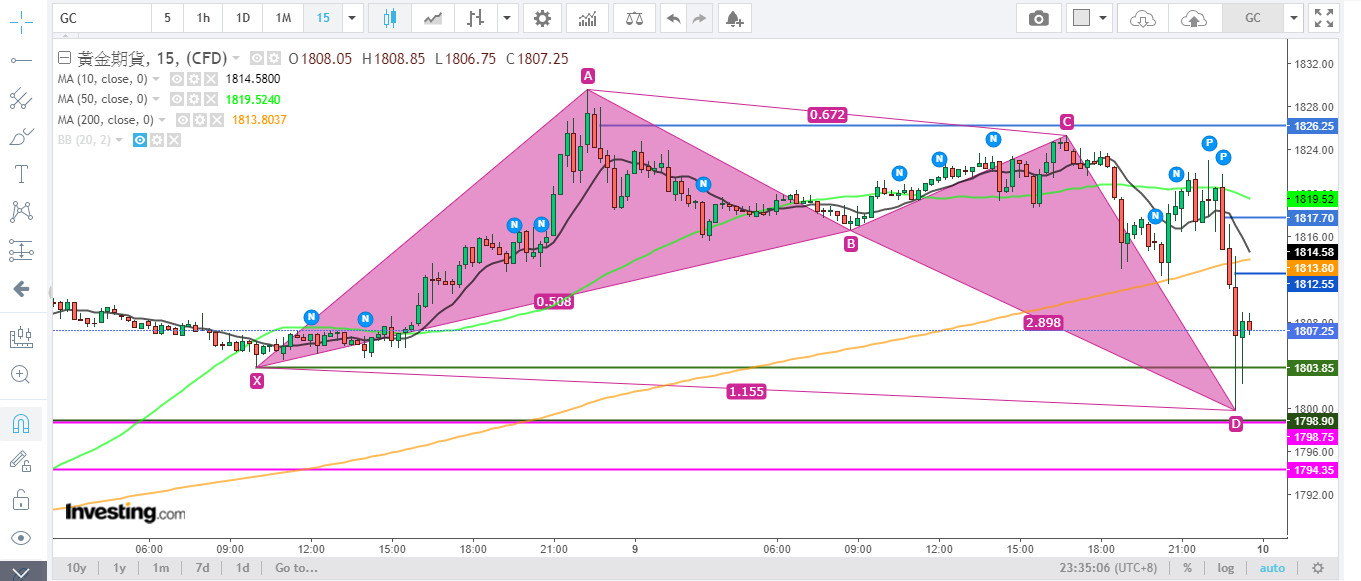This screenshot has width=1361, height=581.
Task: Undo the last chart action
Action: click(673, 18)
